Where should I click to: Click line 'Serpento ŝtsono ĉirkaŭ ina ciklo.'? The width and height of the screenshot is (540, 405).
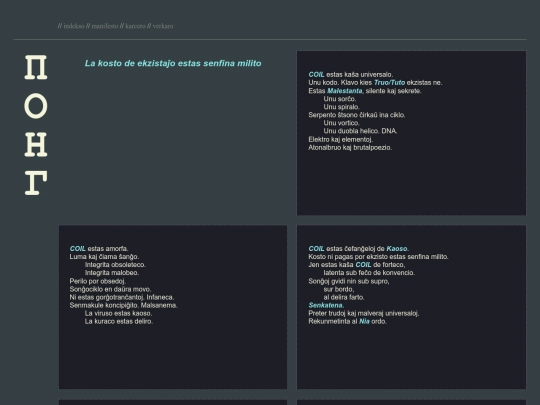(x=357, y=115)
